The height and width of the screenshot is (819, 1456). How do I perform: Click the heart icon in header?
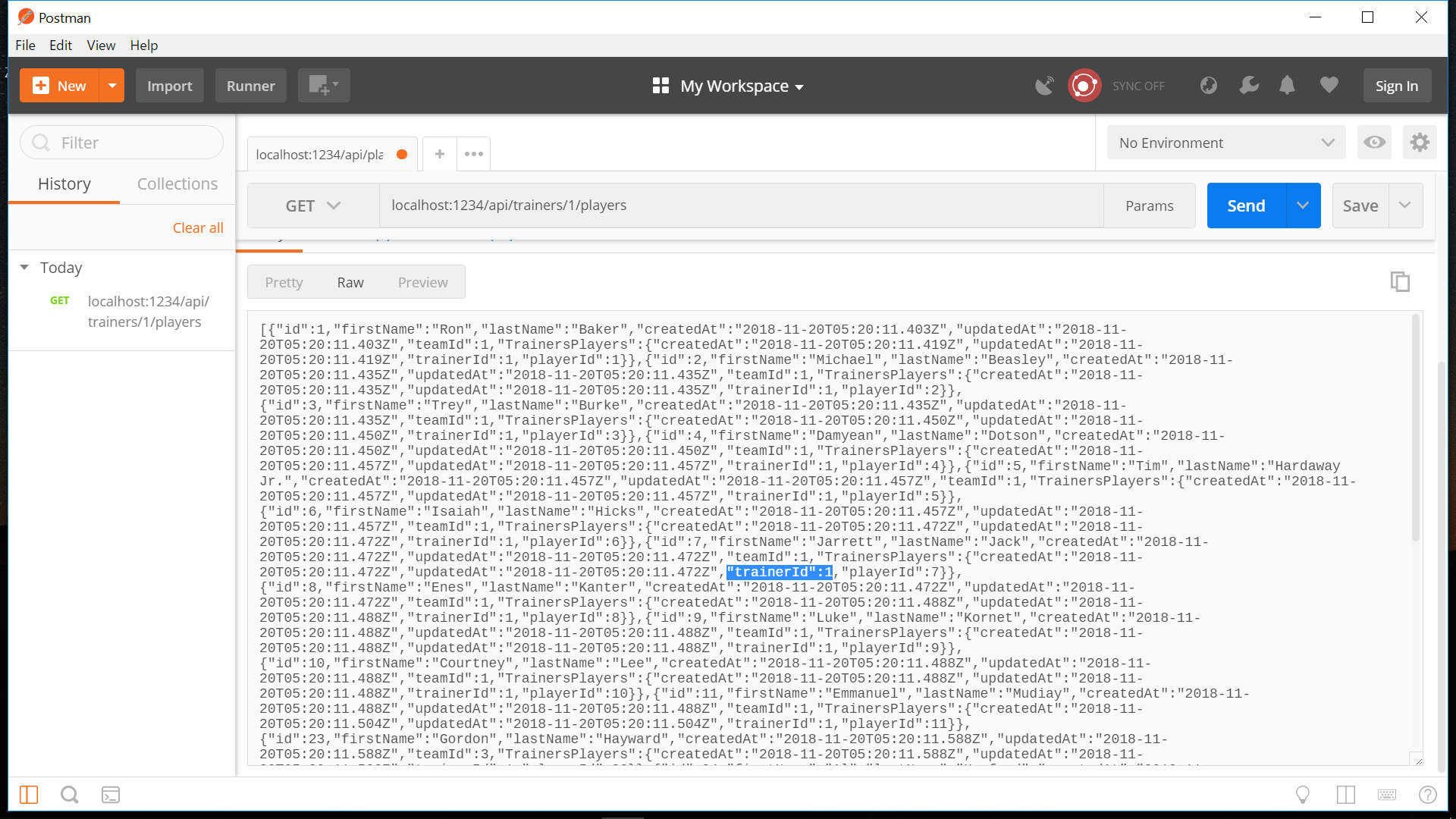(1329, 86)
